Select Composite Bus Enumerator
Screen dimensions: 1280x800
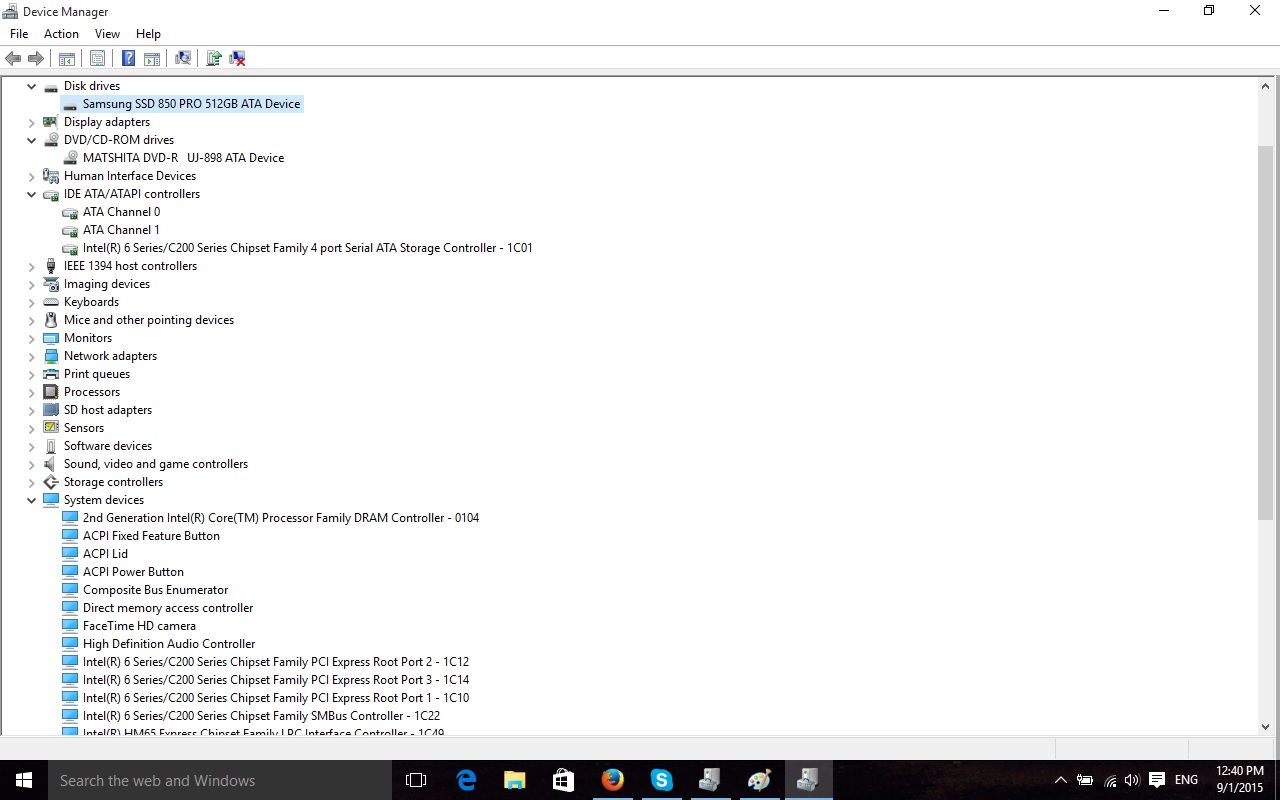(155, 590)
